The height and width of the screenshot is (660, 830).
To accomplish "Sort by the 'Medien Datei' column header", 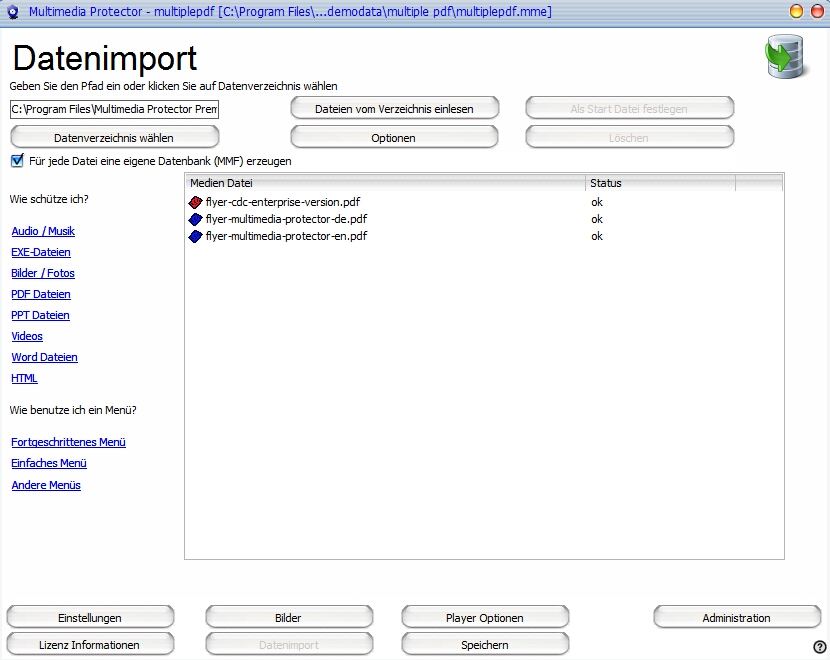I will coord(386,183).
